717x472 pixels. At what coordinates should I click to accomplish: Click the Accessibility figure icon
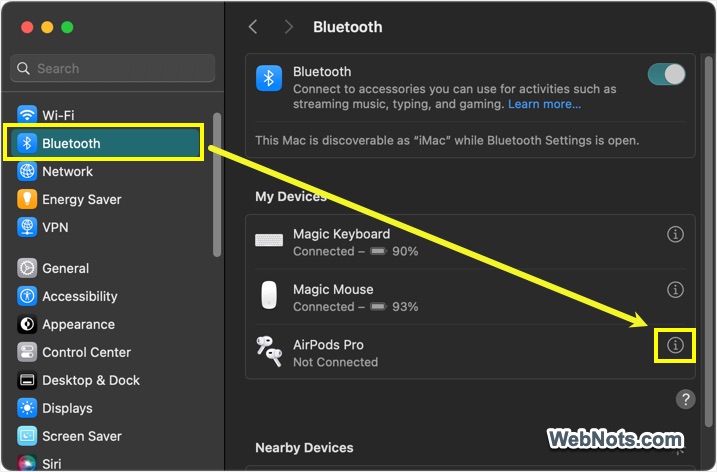[27, 296]
